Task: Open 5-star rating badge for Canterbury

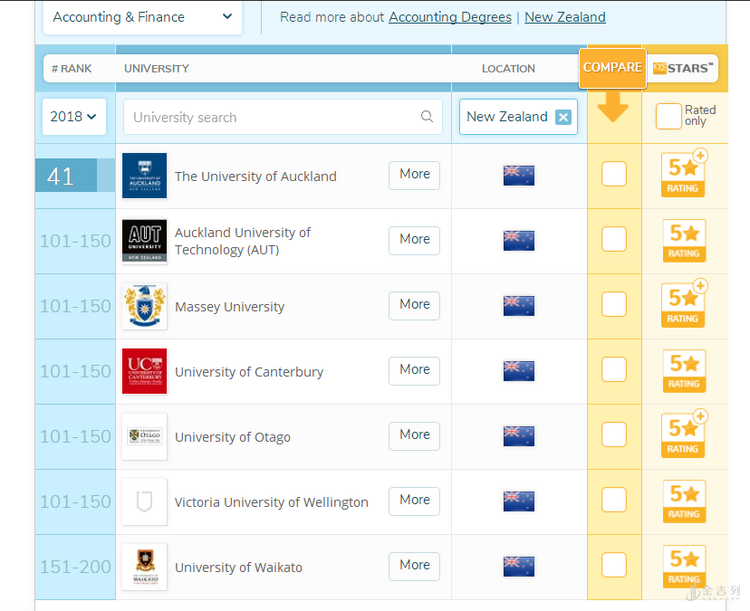Action: point(684,371)
